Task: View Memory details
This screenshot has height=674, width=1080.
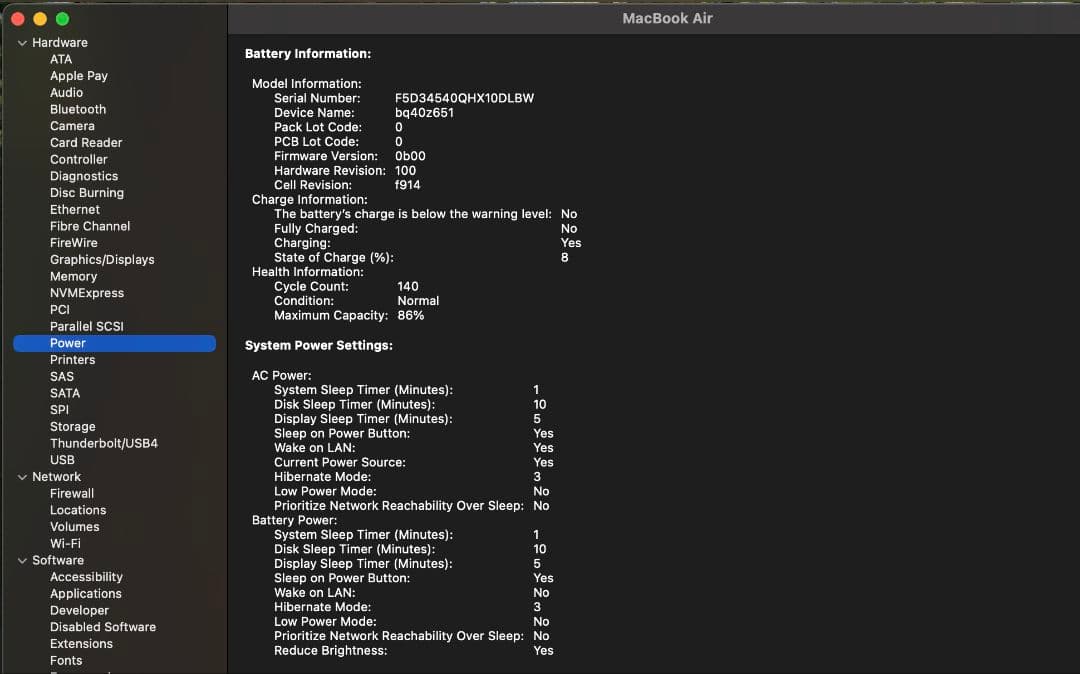Action: [x=73, y=276]
